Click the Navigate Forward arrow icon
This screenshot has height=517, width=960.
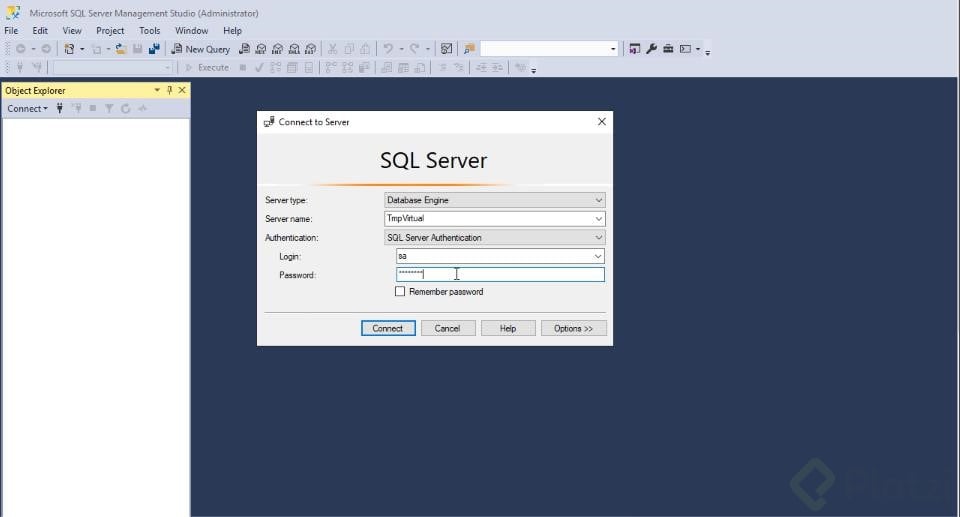coord(46,49)
